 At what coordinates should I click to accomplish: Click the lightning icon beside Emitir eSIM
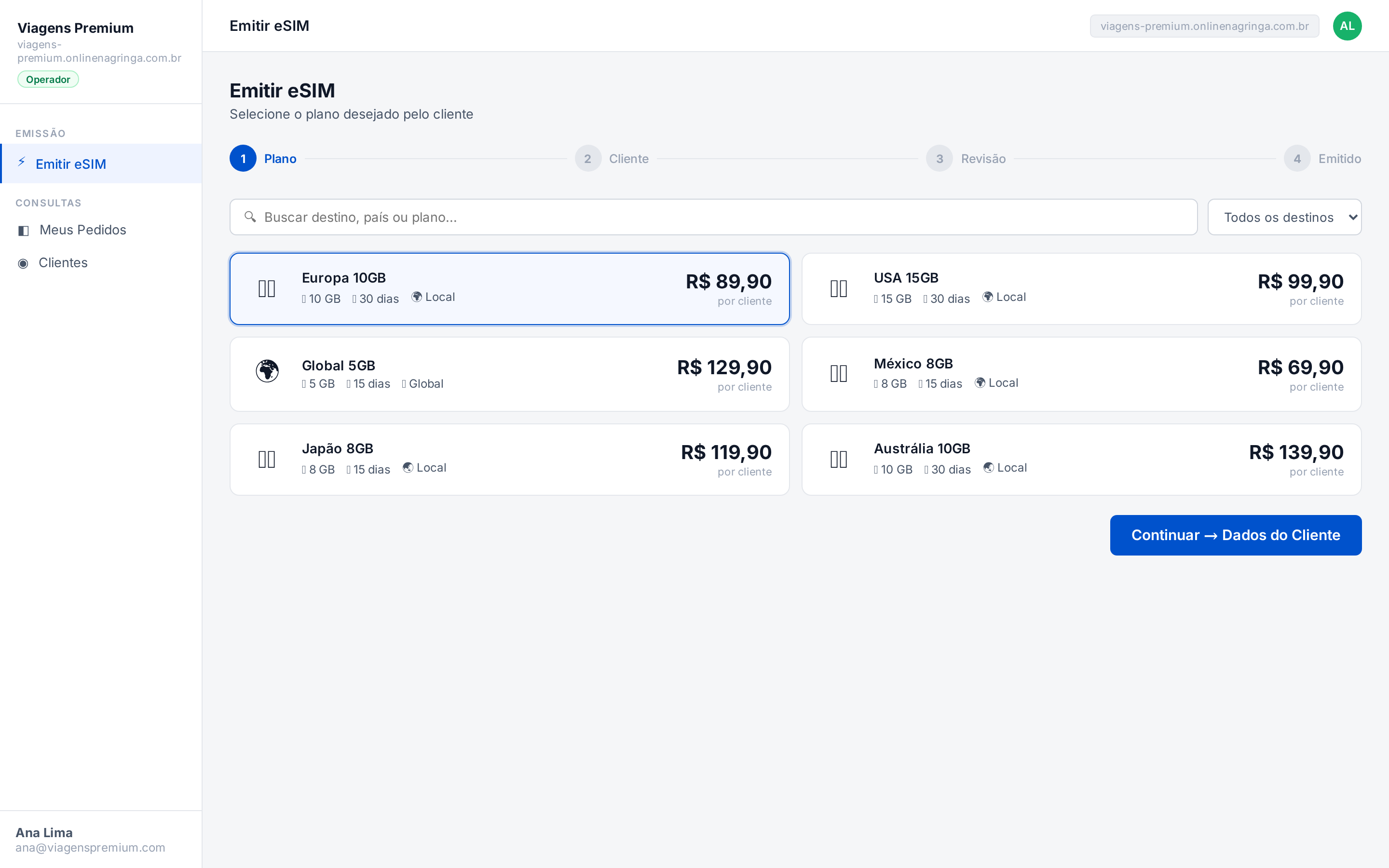[22, 163]
